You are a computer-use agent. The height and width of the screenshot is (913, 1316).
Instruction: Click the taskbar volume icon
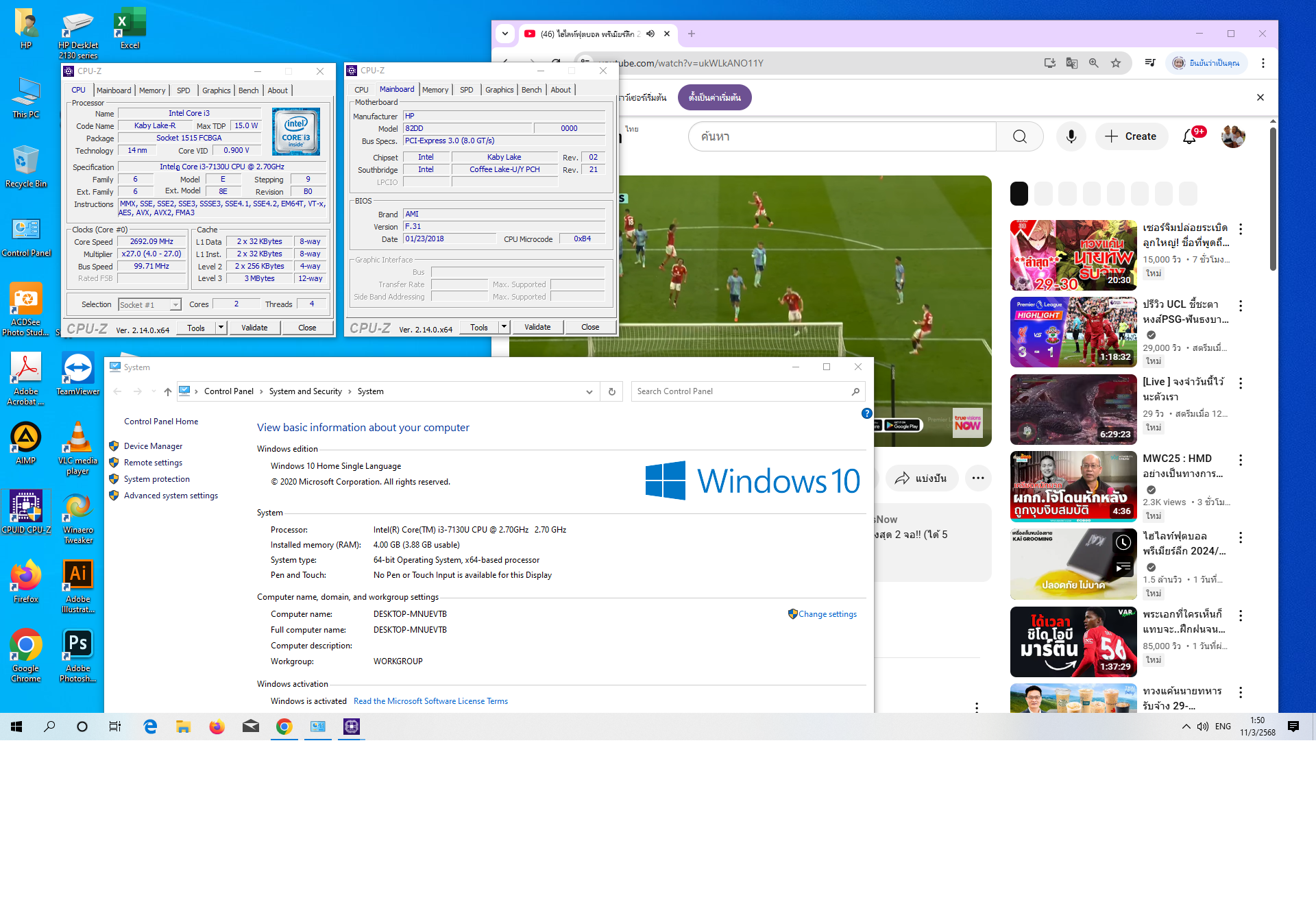point(1203,727)
